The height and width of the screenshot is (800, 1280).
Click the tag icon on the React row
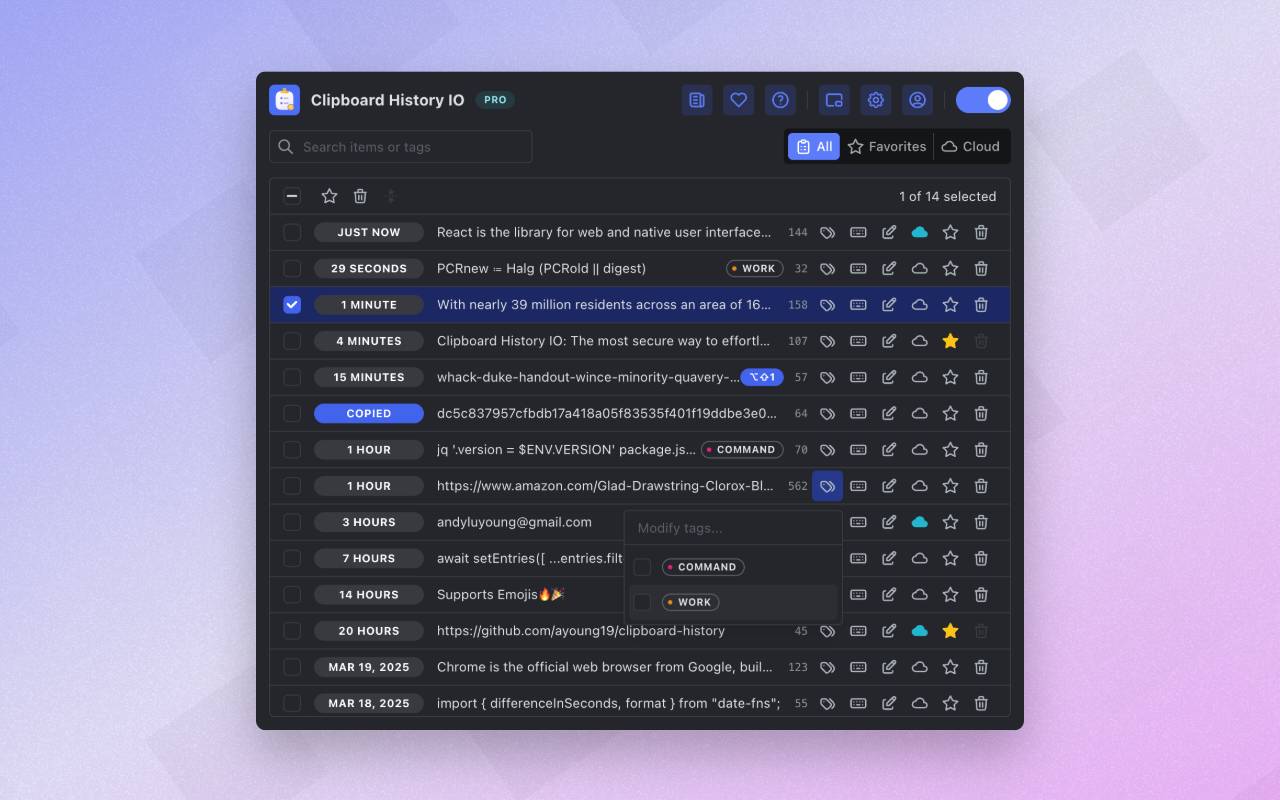point(827,232)
